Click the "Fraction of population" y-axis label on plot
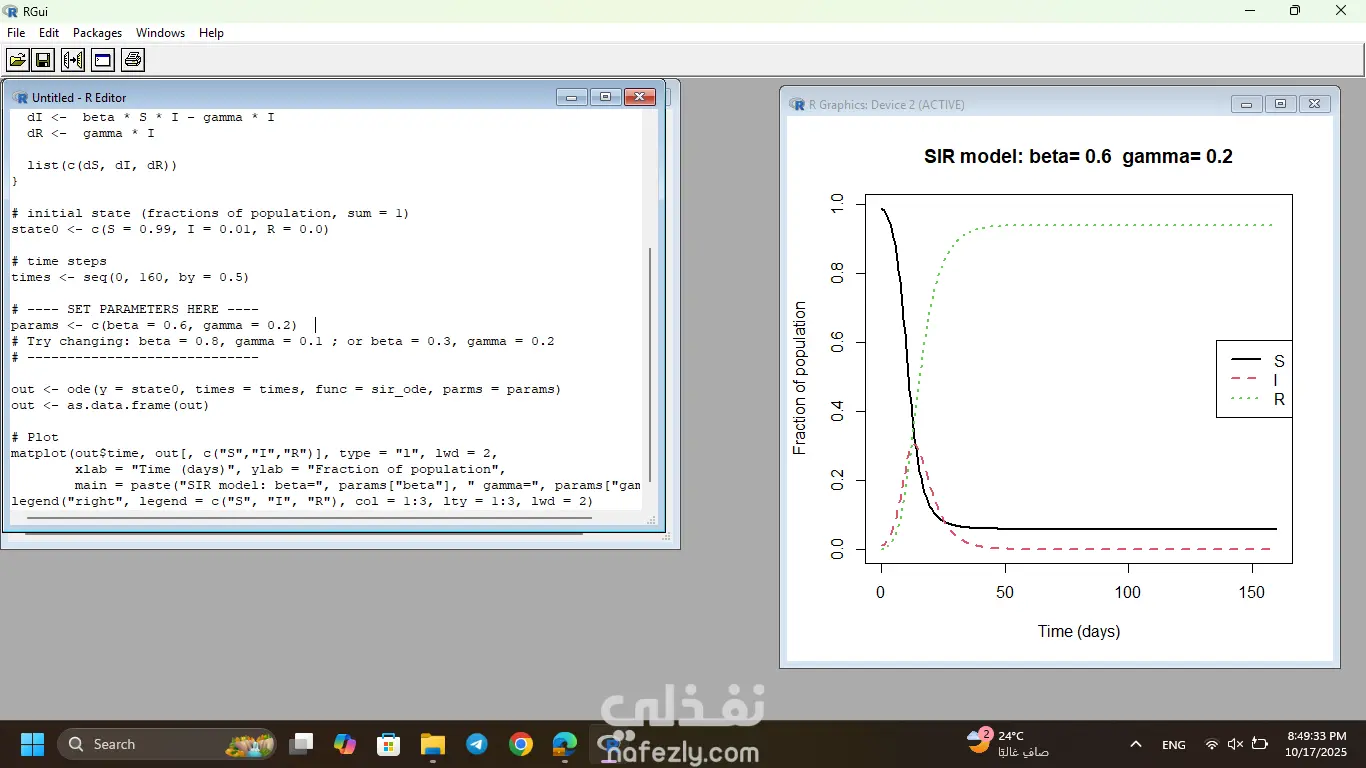This screenshot has height=768, width=1366. click(x=799, y=378)
